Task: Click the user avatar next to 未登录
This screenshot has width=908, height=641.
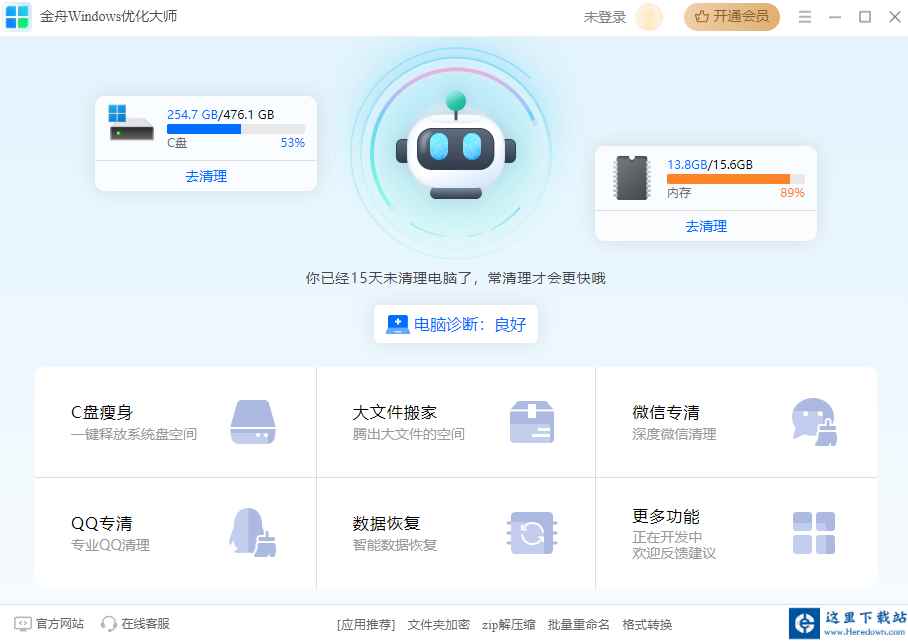Action: tap(649, 17)
